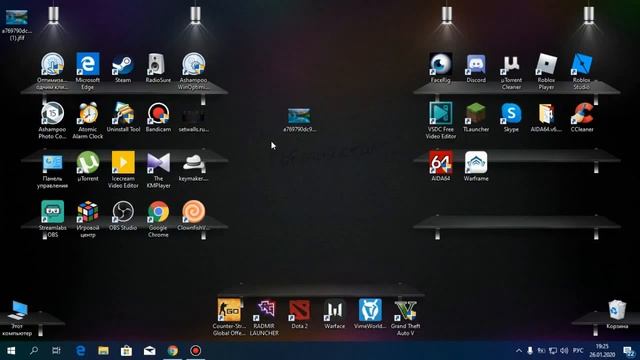Click the Discord desktop shortcut
The image size is (640, 360).
tap(476, 68)
